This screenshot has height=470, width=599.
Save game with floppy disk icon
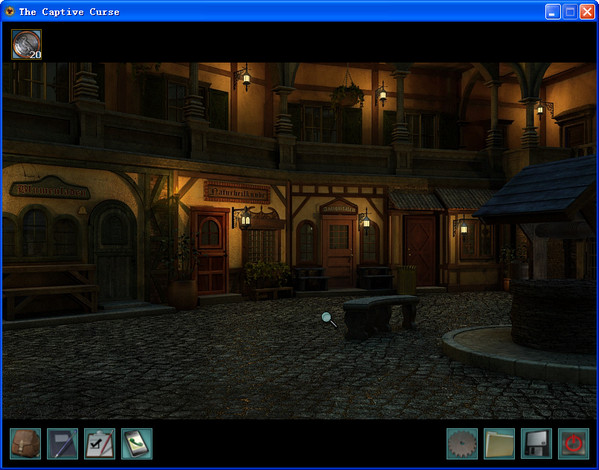click(x=536, y=444)
